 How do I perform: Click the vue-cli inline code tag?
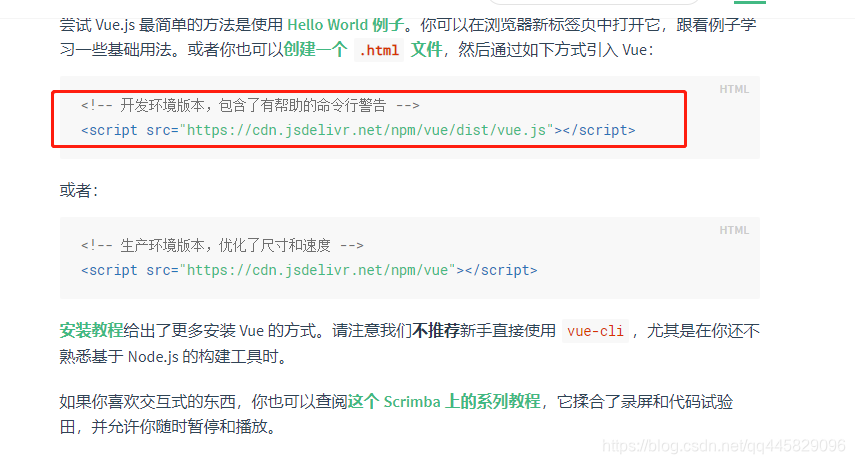[x=595, y=331]
